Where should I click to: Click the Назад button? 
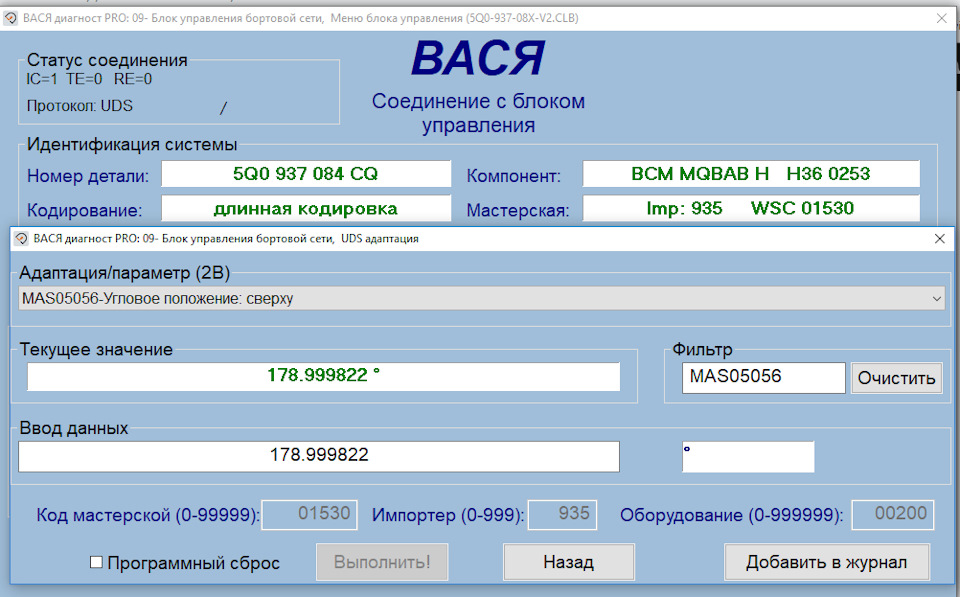click(569, 562)
